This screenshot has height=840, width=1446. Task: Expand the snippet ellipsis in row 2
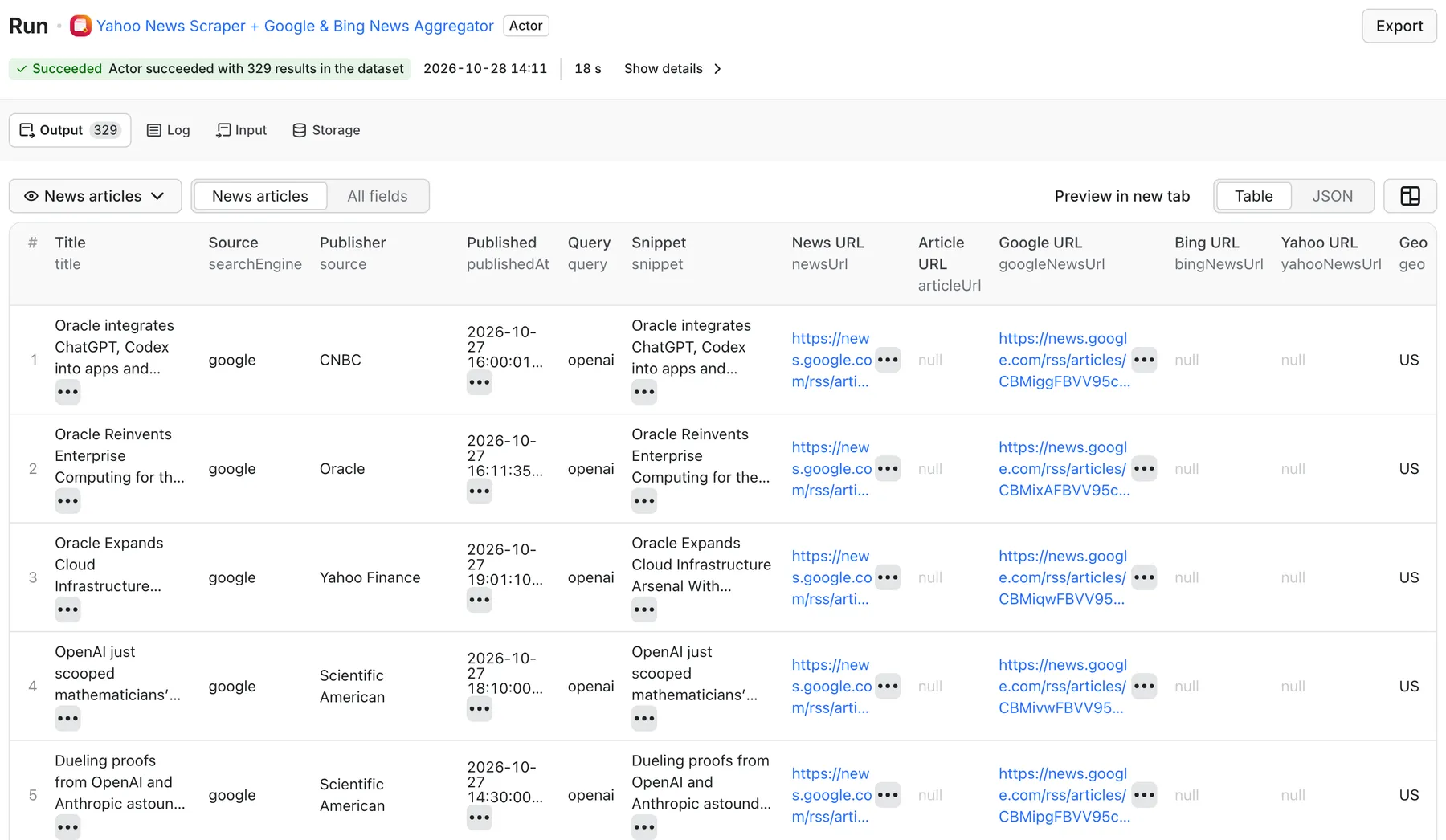pos(644,501)
